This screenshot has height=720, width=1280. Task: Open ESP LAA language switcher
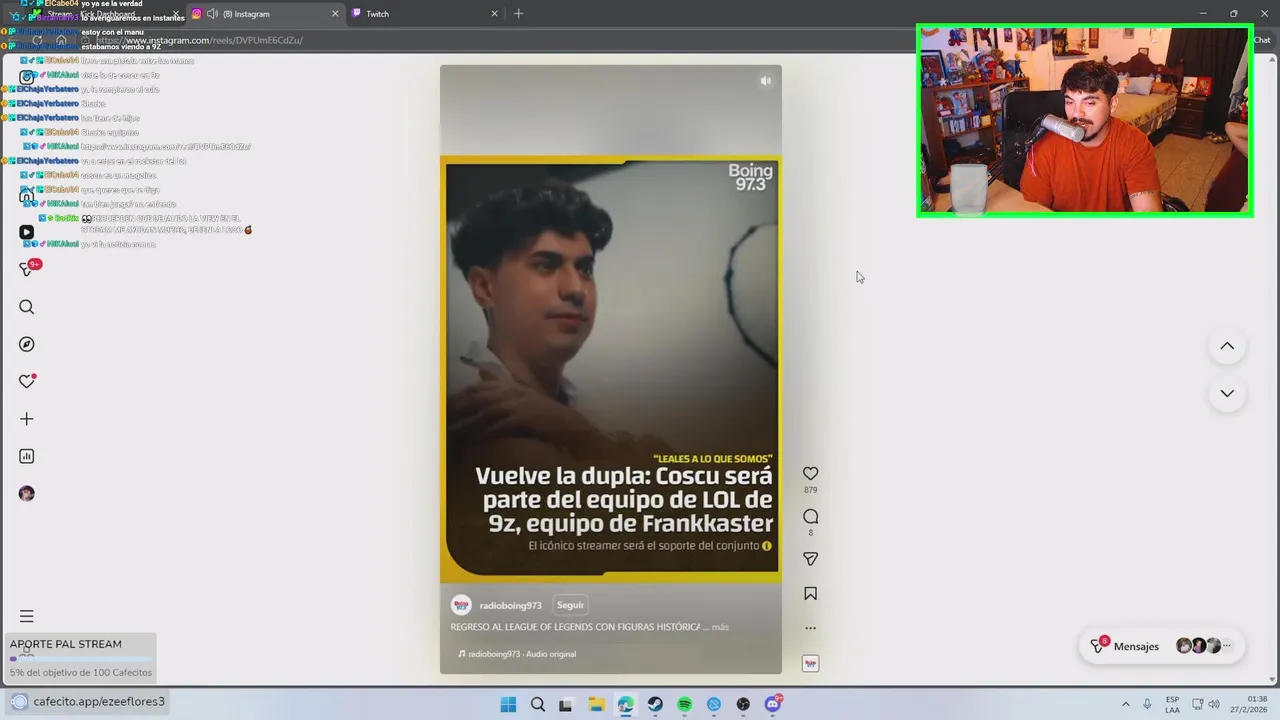[1172, 704]
